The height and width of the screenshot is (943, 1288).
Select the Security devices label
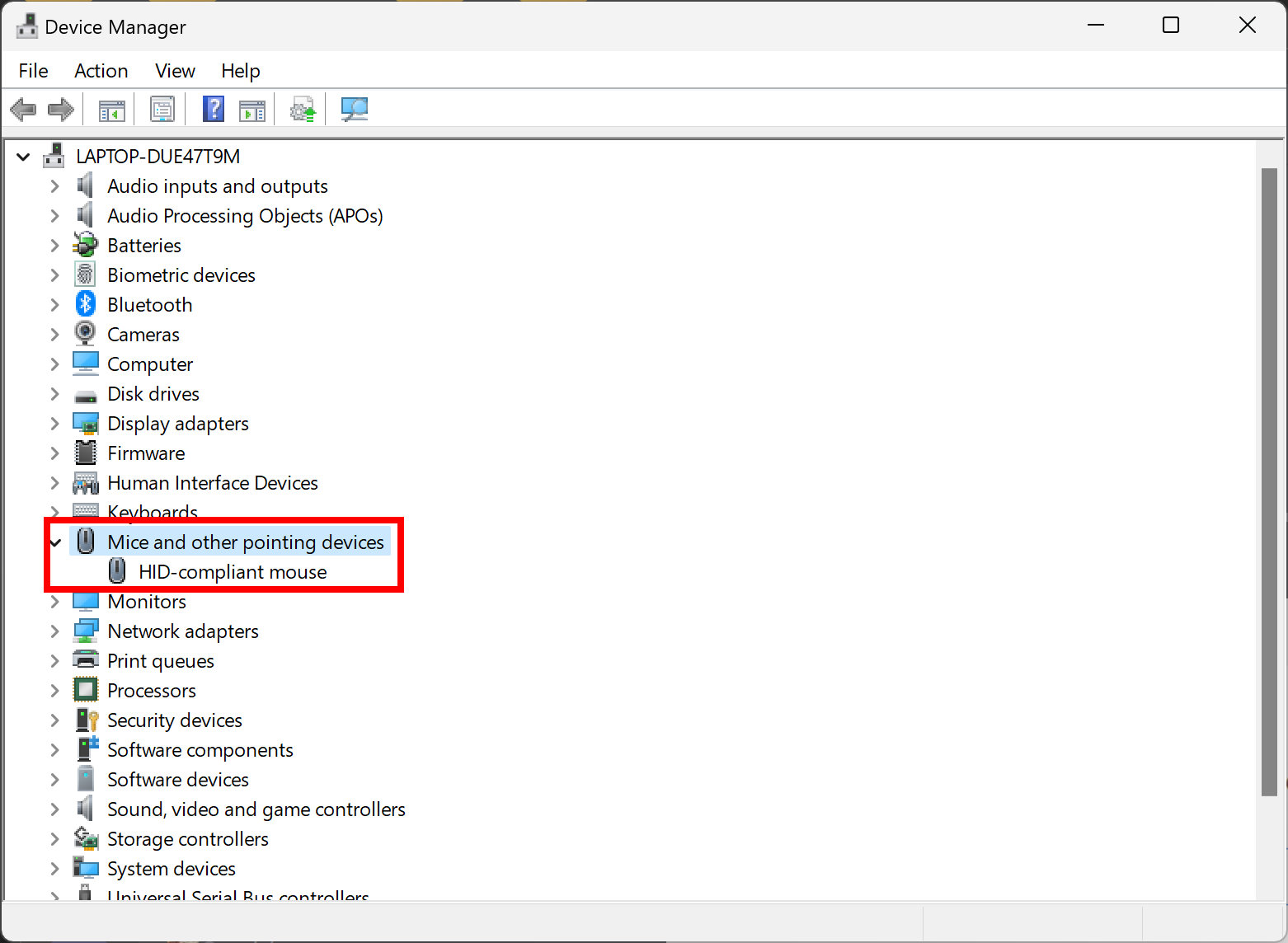pos(175,720)
